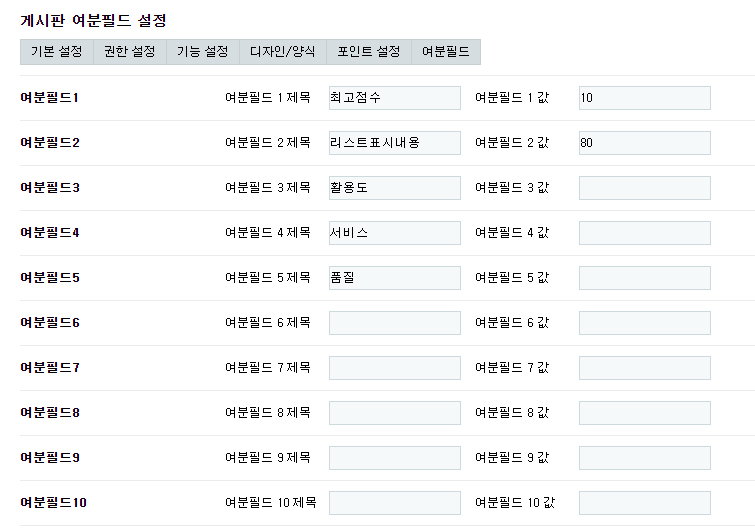Switch to the 권한 설정 tab
755x529 pixels.
pos(129,52)
